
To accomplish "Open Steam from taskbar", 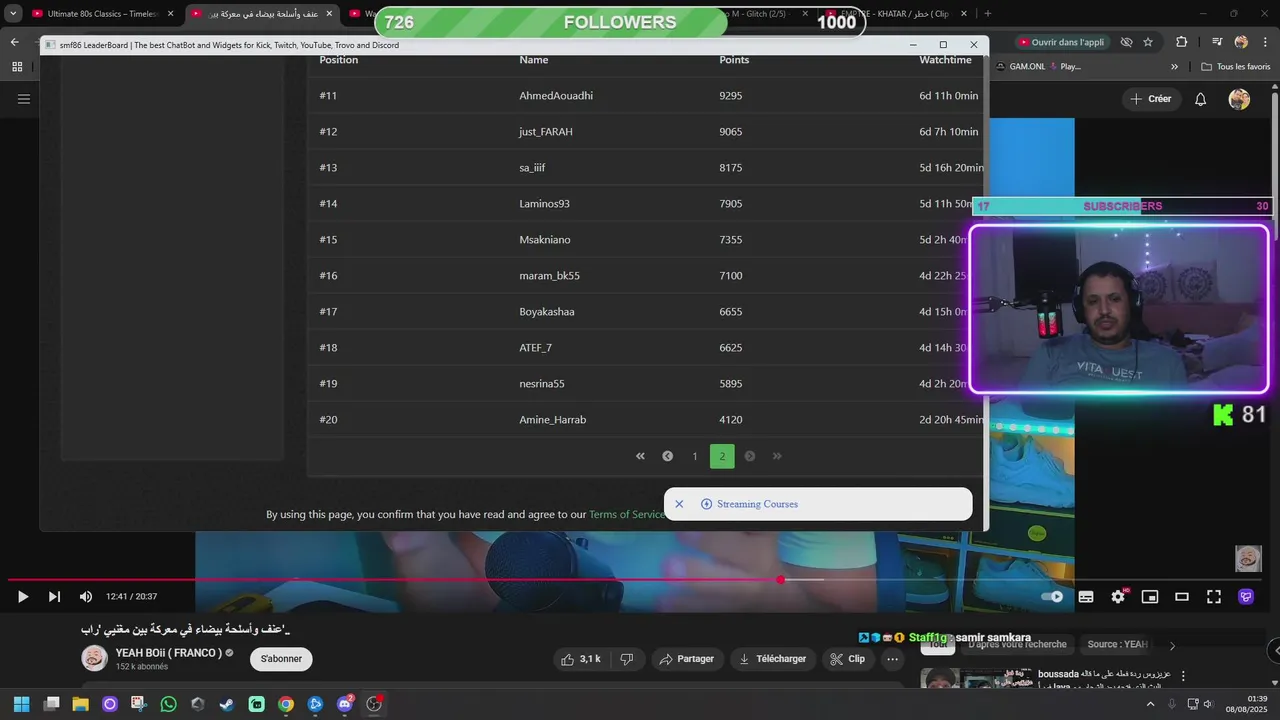I will tap(227, 704).
